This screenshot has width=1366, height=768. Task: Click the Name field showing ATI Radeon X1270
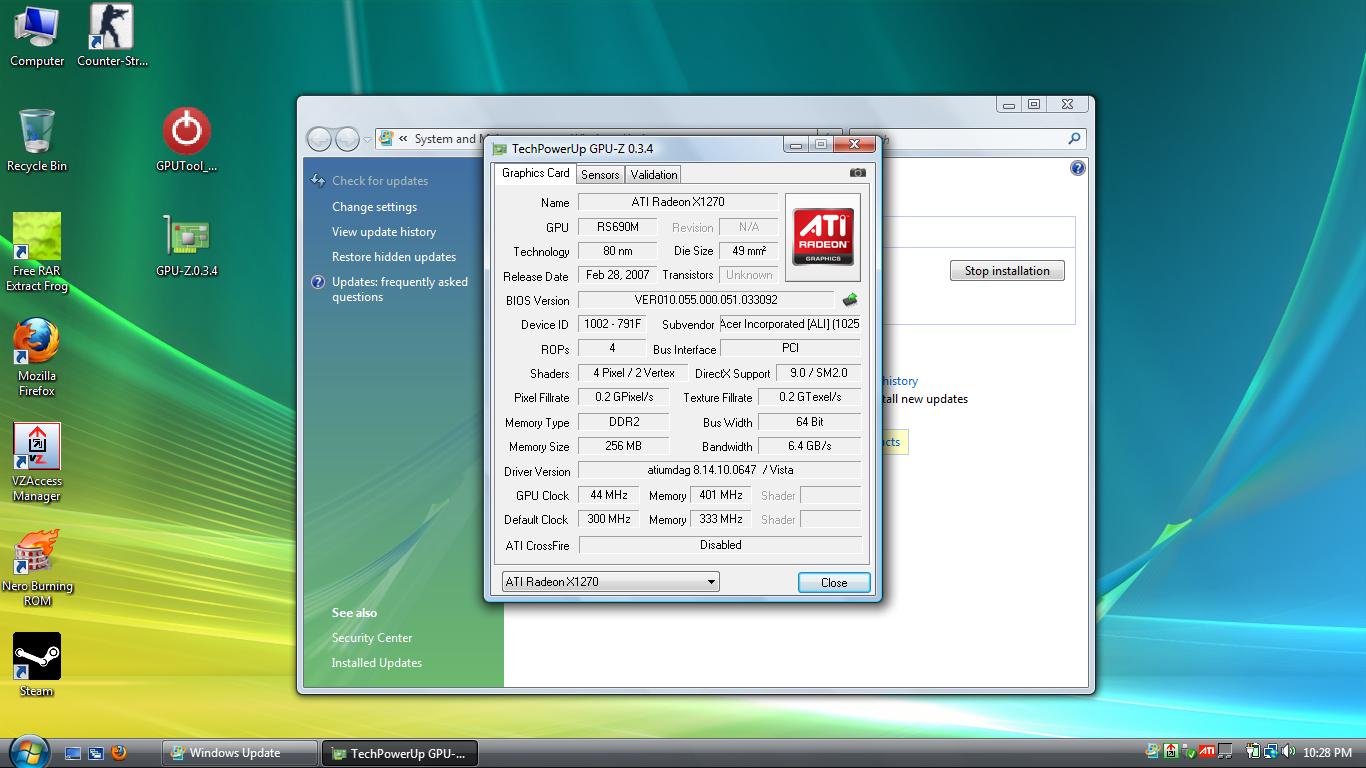coord(678,202)
